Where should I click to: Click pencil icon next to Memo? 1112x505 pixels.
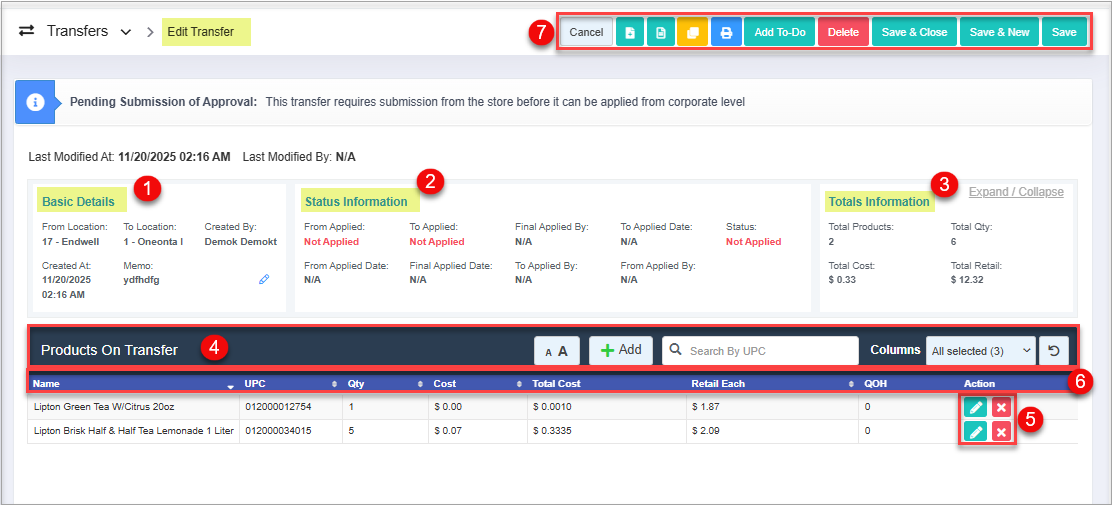264,280
